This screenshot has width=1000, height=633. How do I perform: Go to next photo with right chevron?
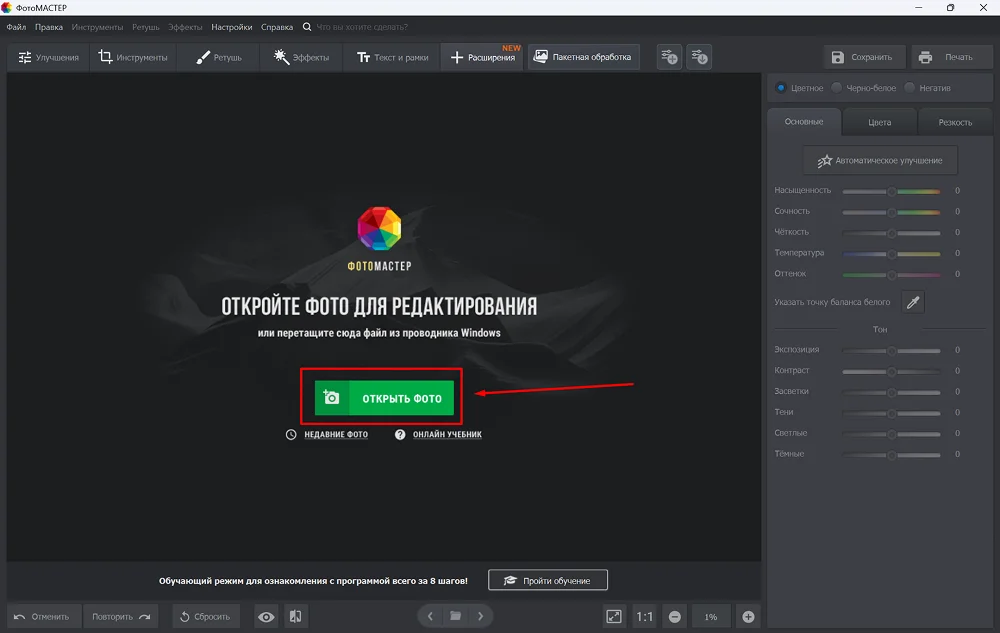[481, 616]
